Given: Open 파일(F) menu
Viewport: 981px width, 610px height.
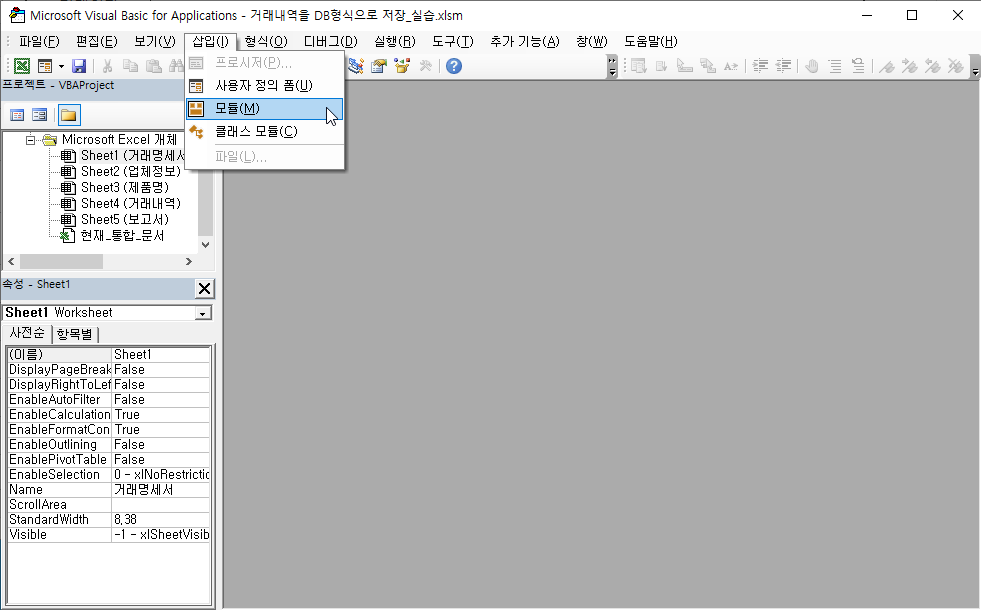Looking at the screenshot, I should 39,41.
